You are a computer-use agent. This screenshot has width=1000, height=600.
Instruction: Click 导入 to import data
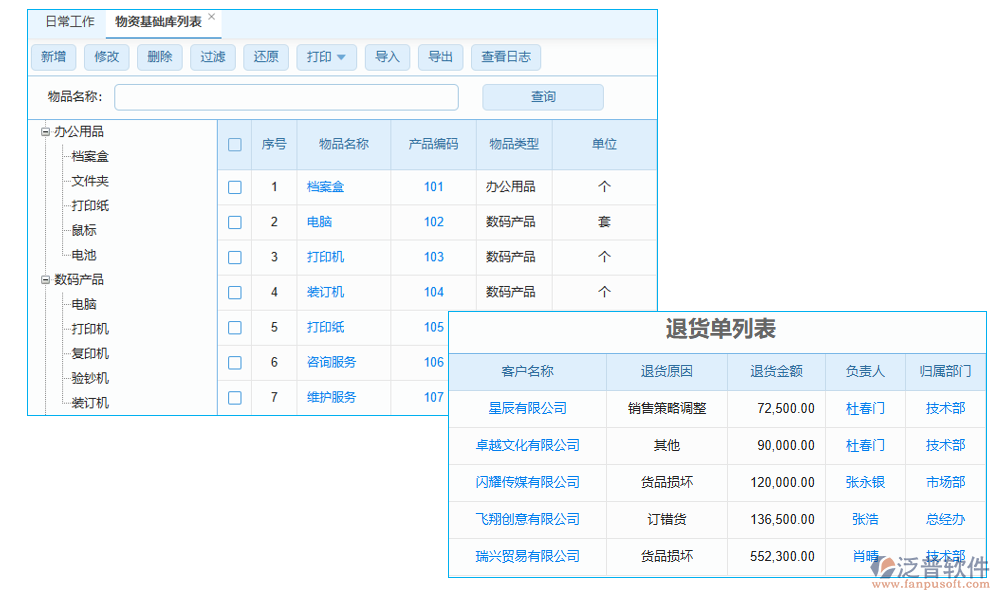pos(387,57)
